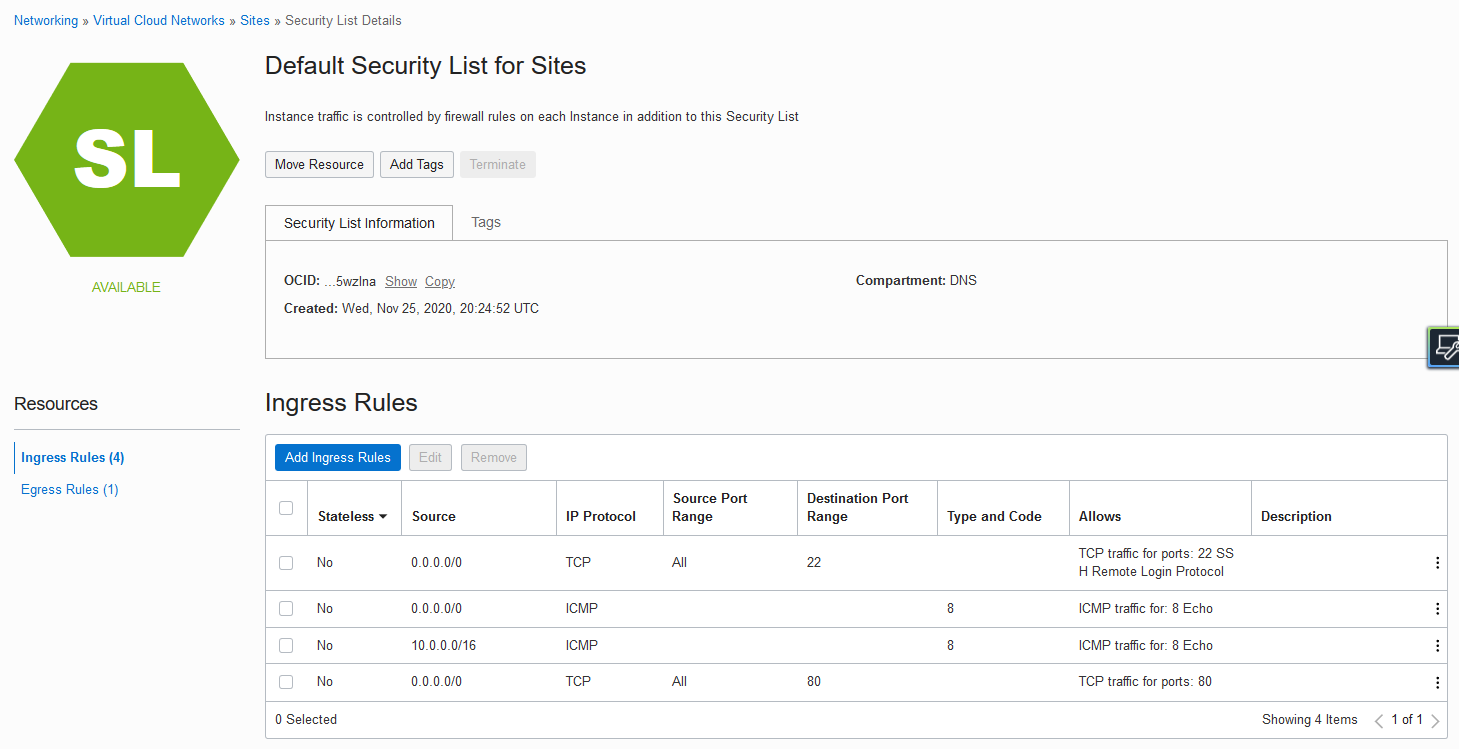Open actions menu for TCP port 22 rule
This screenshot has height=749, width=1459.
pos(1437,563)
